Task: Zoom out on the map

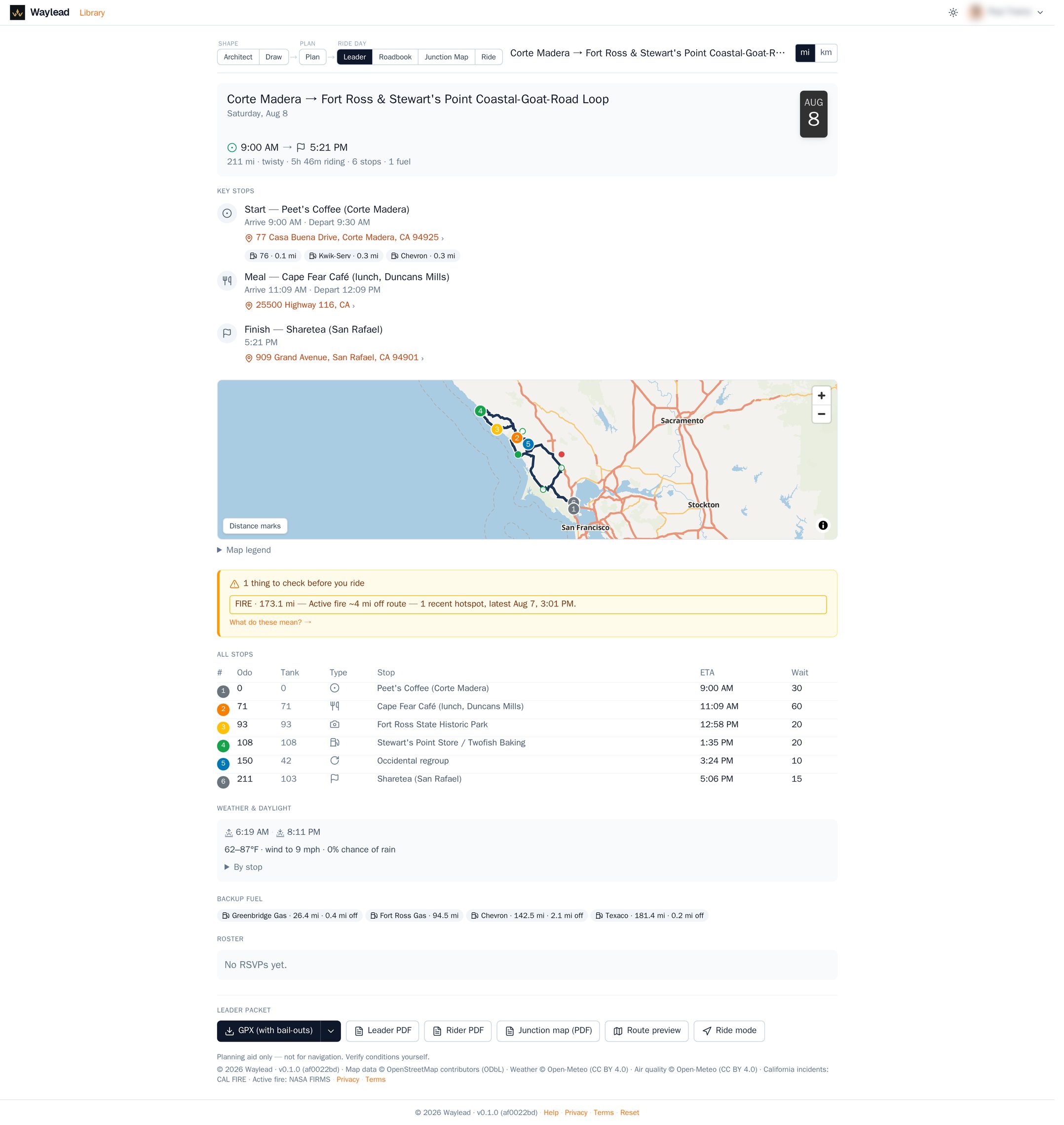Action: click(x=829, y=418)
